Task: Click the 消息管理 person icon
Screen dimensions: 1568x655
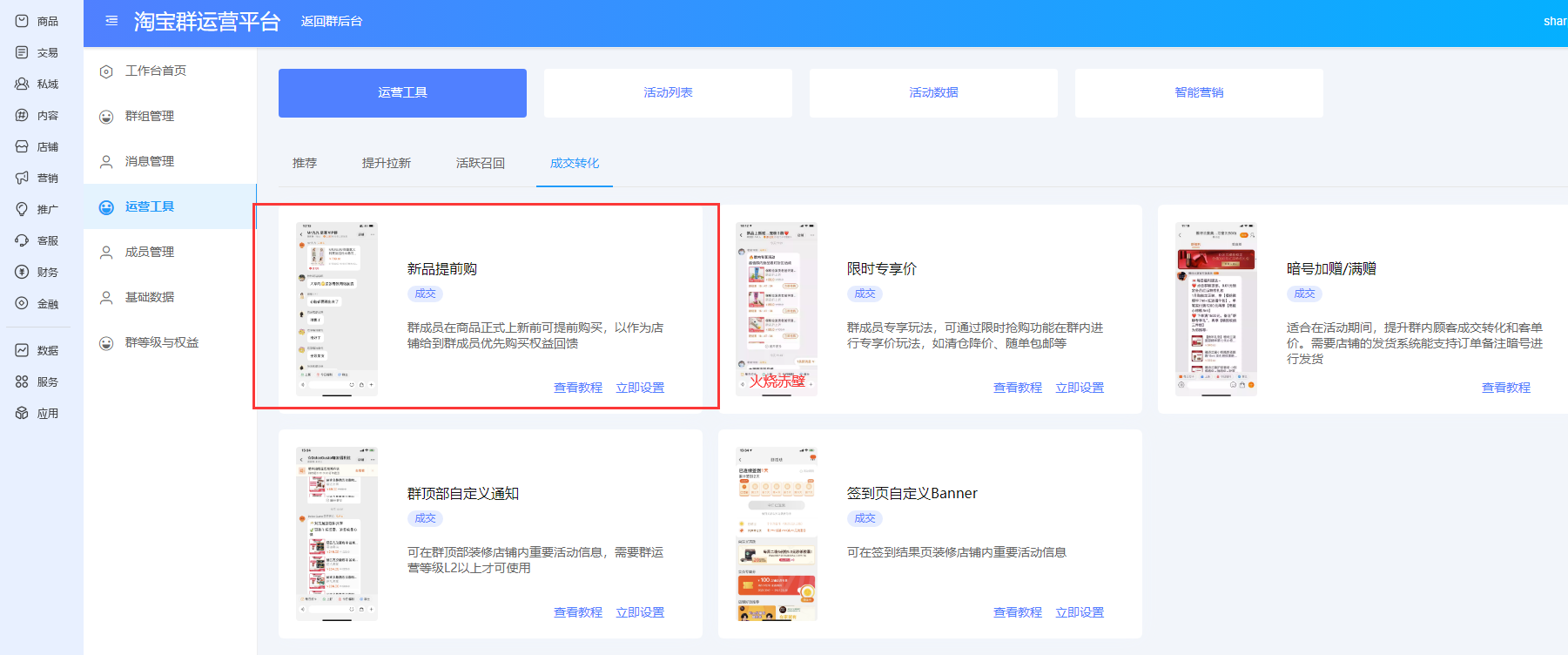Action: point(106,162)
